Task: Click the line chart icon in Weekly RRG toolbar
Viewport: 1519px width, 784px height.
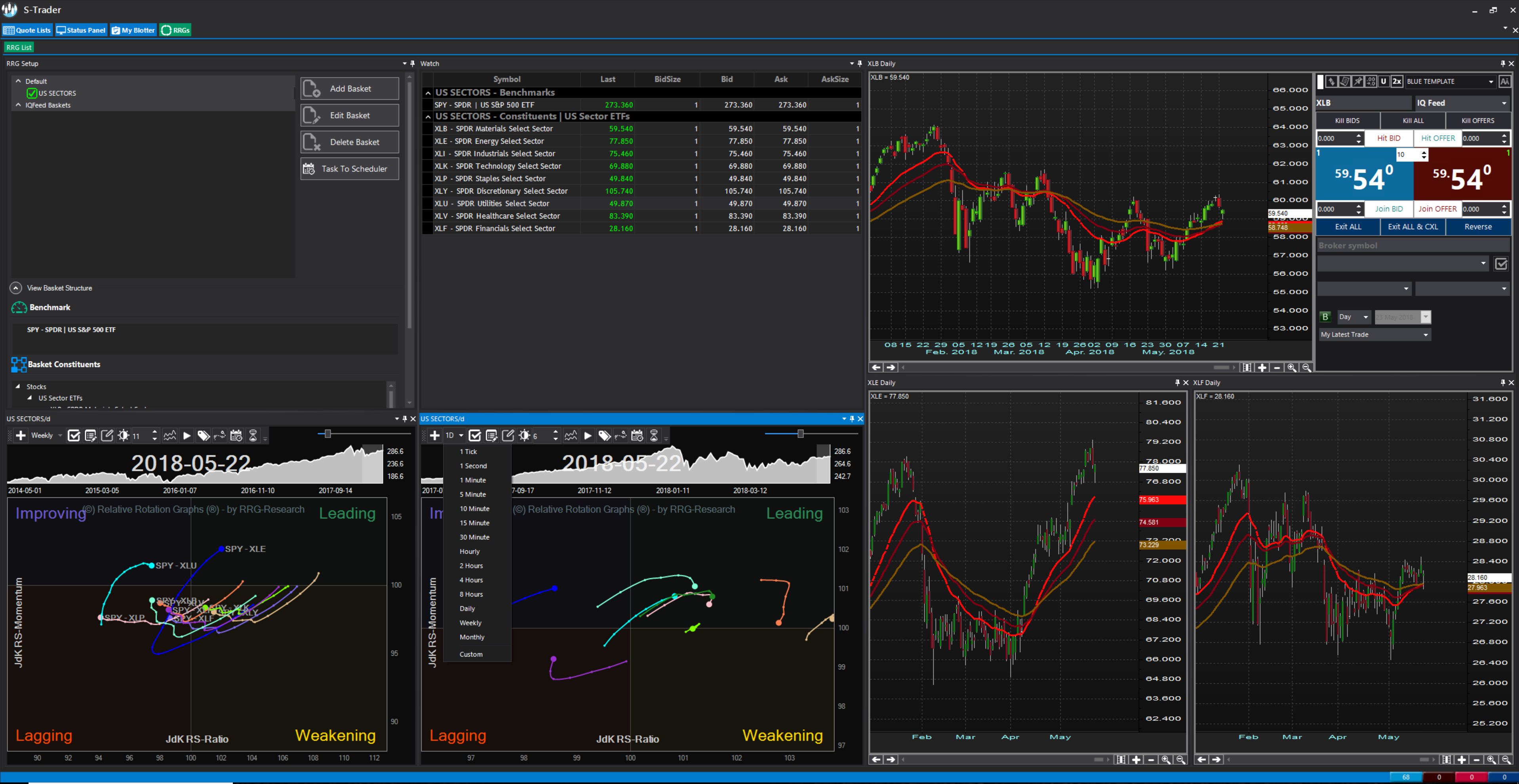Action: [170, 436]
